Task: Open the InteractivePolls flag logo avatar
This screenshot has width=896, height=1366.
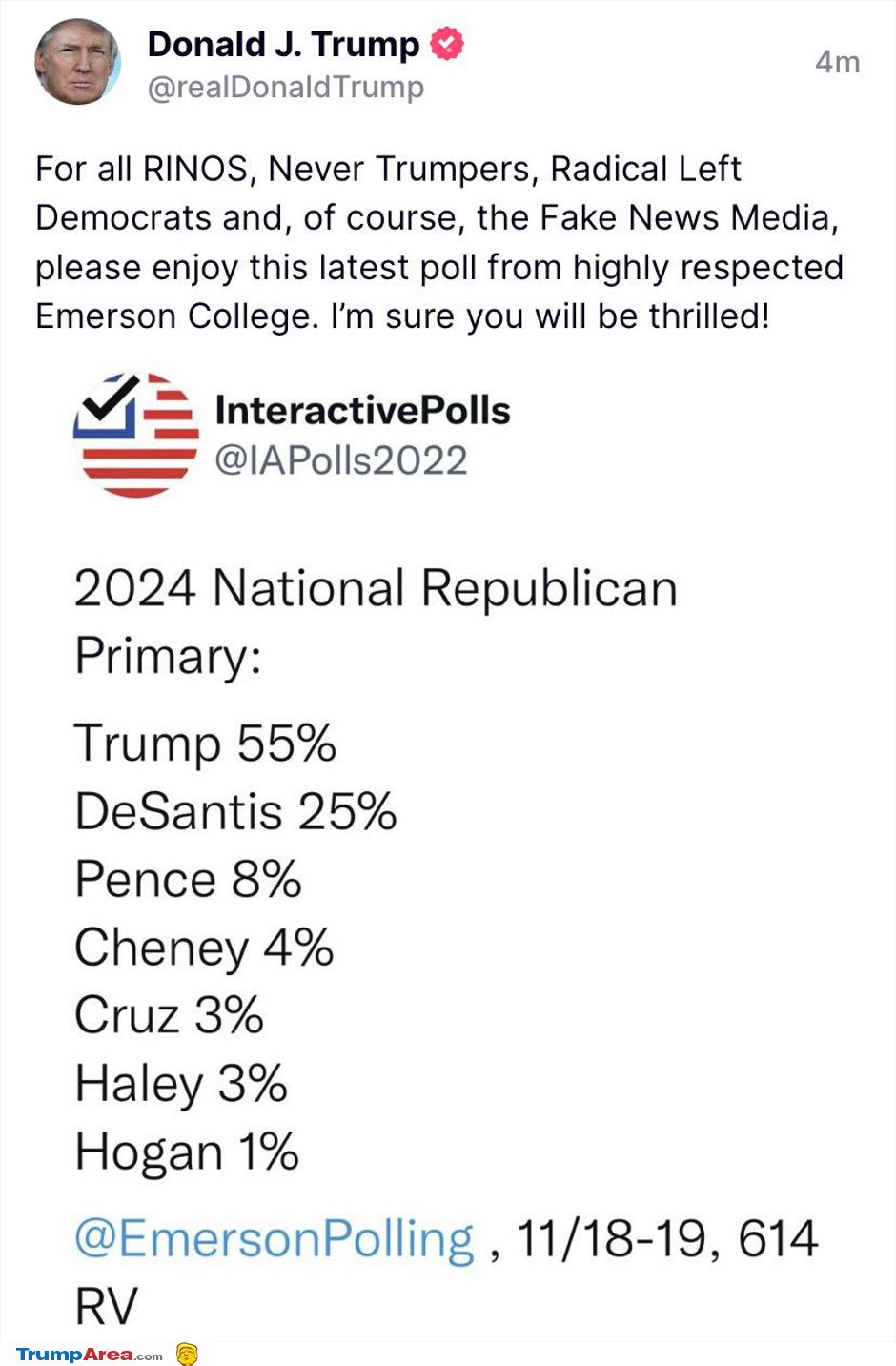Action: pyautogui.click(x=136, y=435)
